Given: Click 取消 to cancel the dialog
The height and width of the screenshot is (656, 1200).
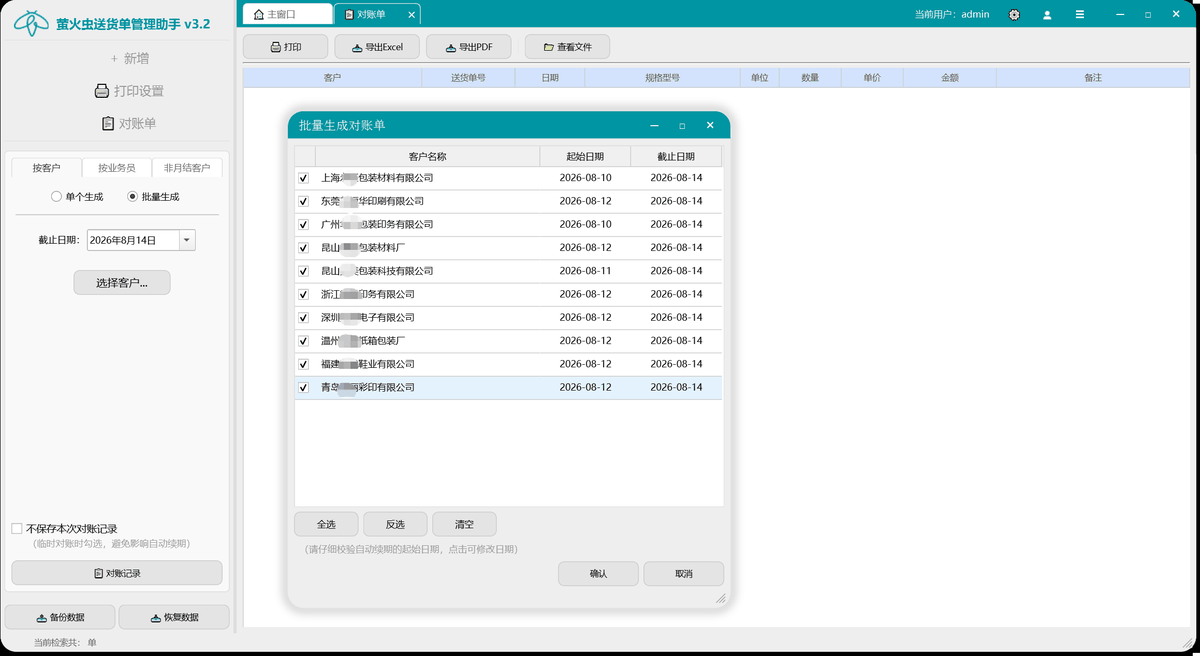Looking at the screenshot, I should [x=684, y=573].
